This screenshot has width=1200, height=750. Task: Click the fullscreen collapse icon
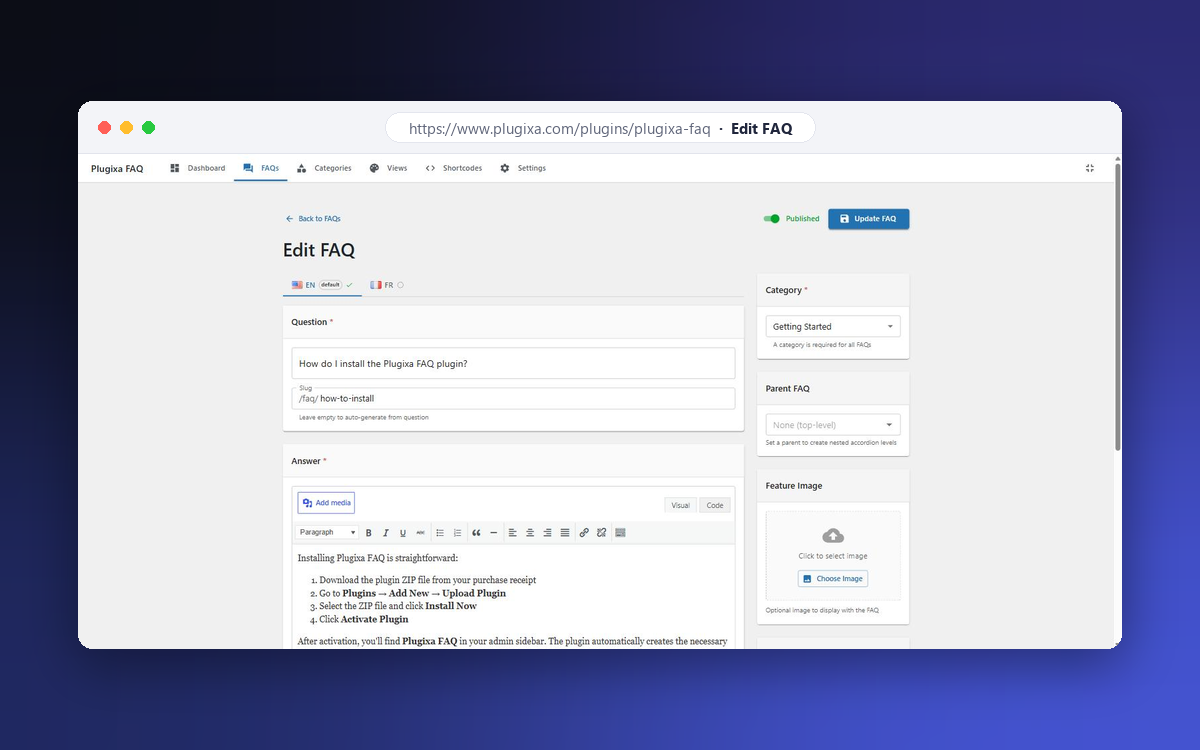[x=1090, y=168]
